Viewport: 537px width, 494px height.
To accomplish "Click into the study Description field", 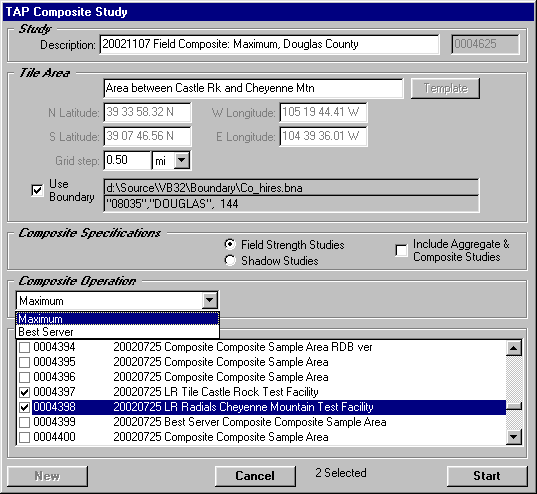I will (x=269, y=44).
